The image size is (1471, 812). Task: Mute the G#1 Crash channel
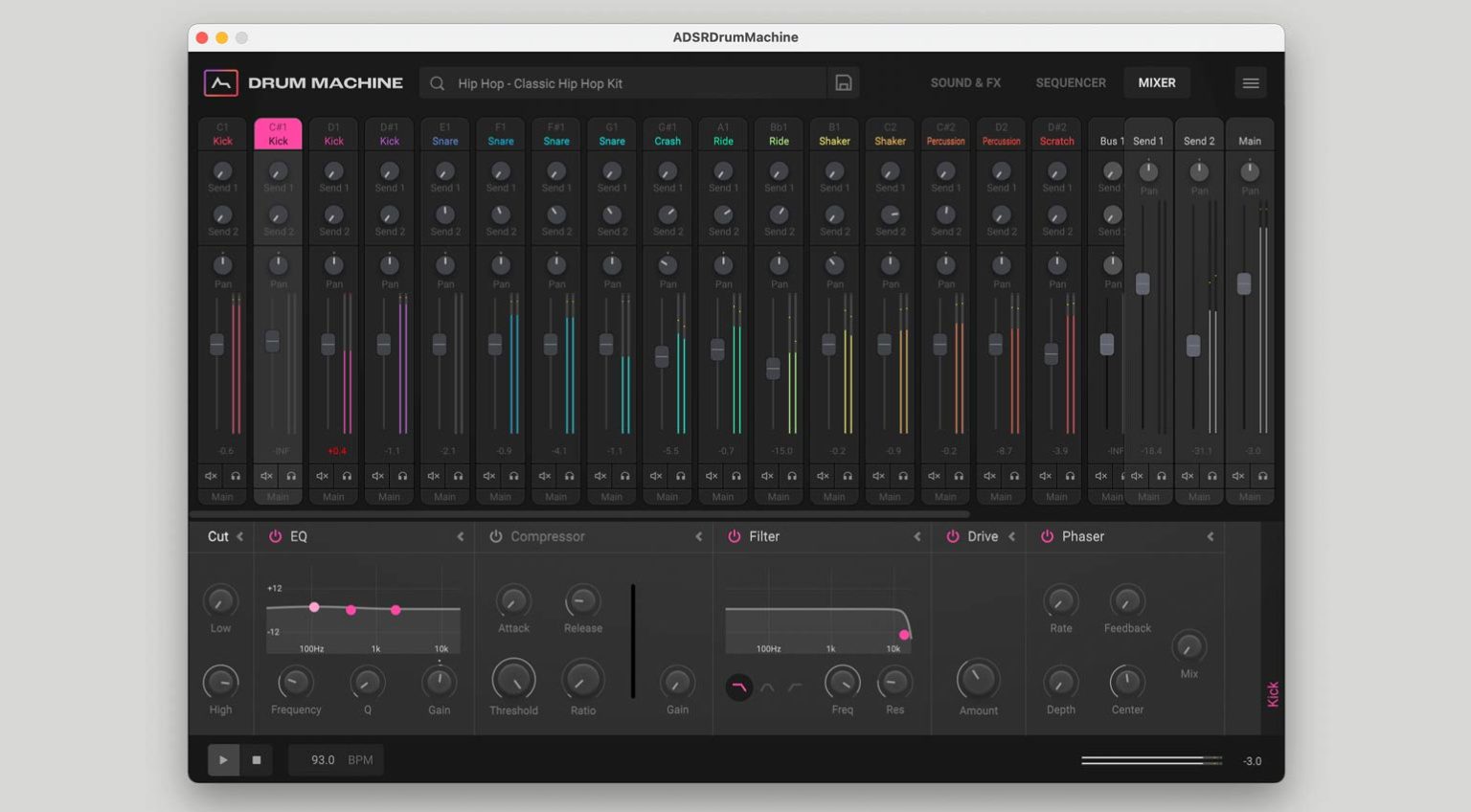654,476
